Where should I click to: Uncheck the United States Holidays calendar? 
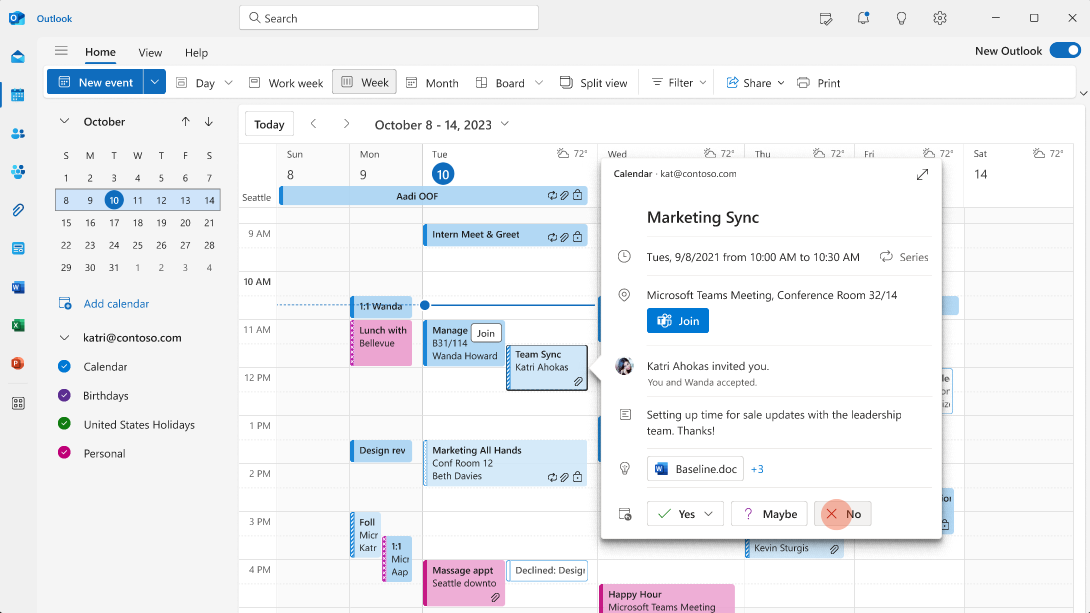(x=65, y=424)
